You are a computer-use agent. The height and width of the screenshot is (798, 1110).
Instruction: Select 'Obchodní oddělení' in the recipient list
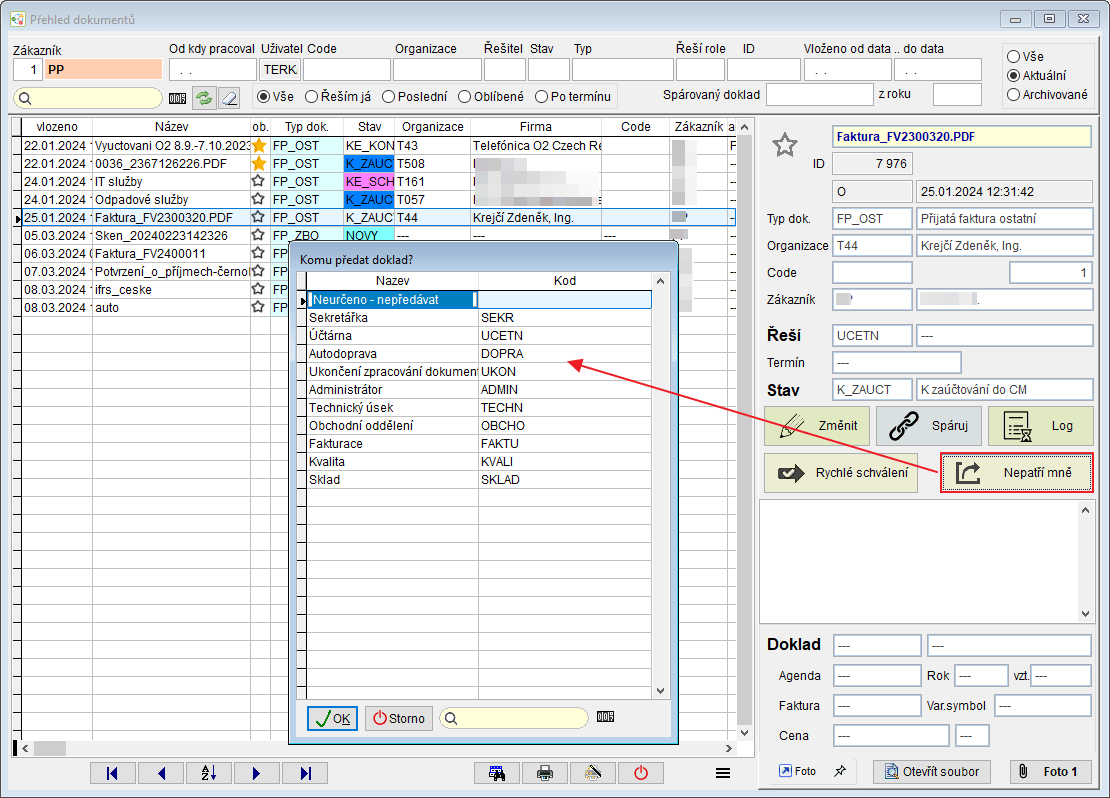pos(479,426)
